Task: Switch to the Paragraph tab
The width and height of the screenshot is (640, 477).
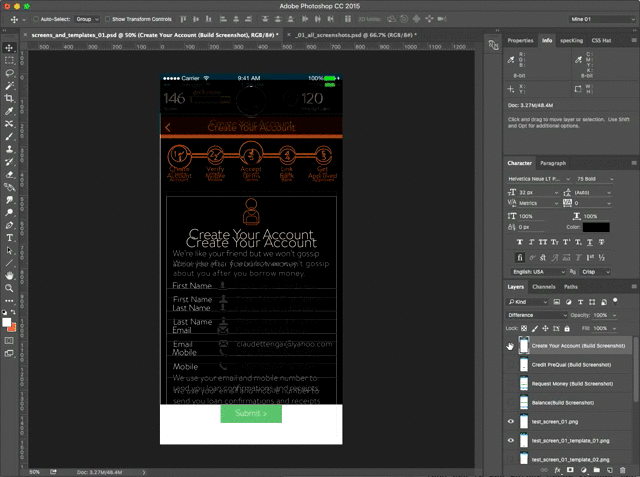Action: [x=553, y=163]
